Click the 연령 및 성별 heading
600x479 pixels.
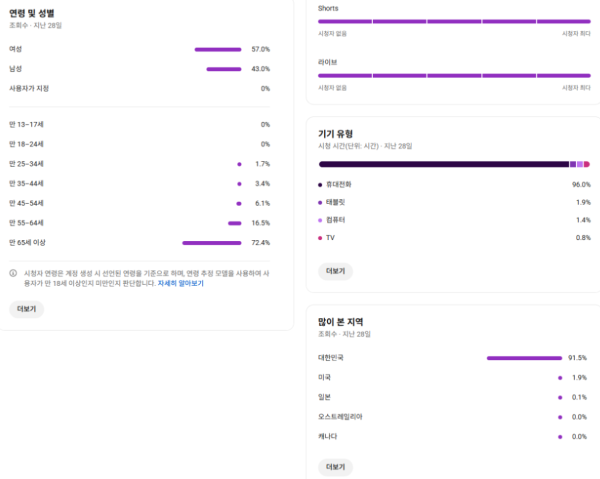point(32,13)
